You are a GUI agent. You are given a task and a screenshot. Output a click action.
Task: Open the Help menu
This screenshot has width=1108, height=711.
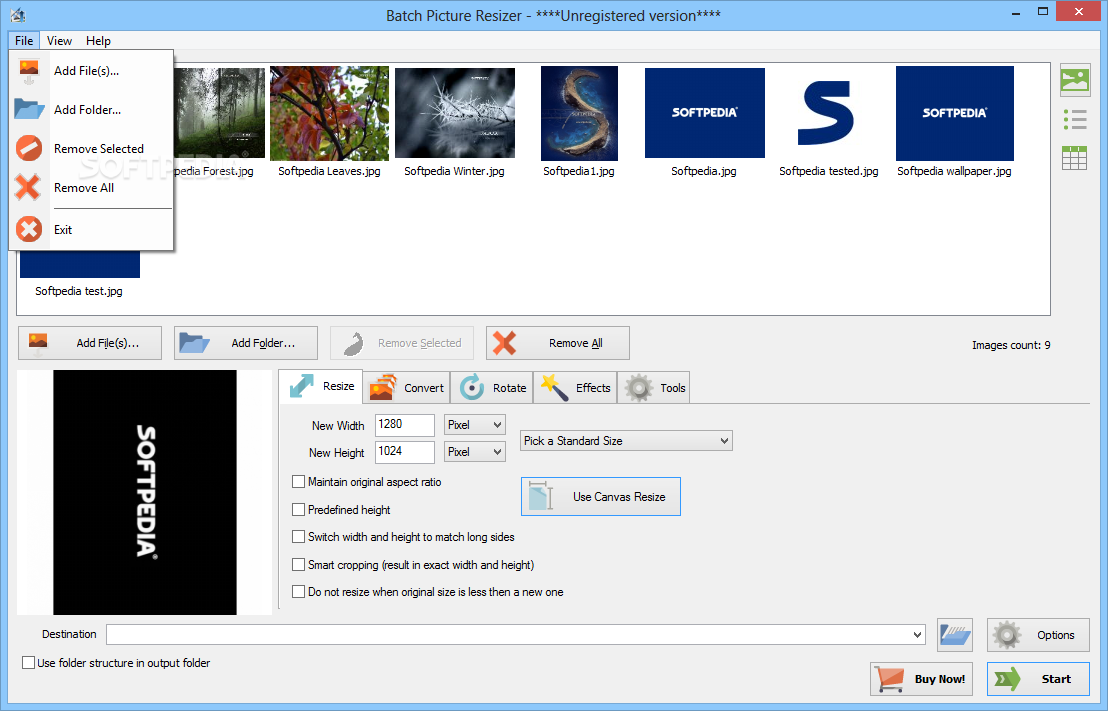pos(98,41)
